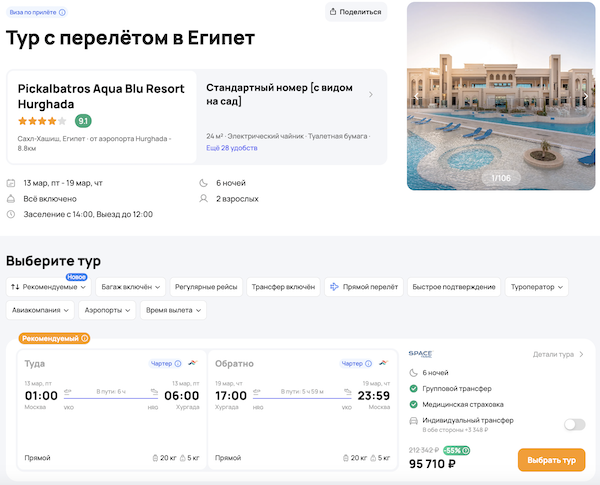Screen dimensions: 600x485
Task: Expand the Туроператор filter dropdown
Action: click(537, 287)
